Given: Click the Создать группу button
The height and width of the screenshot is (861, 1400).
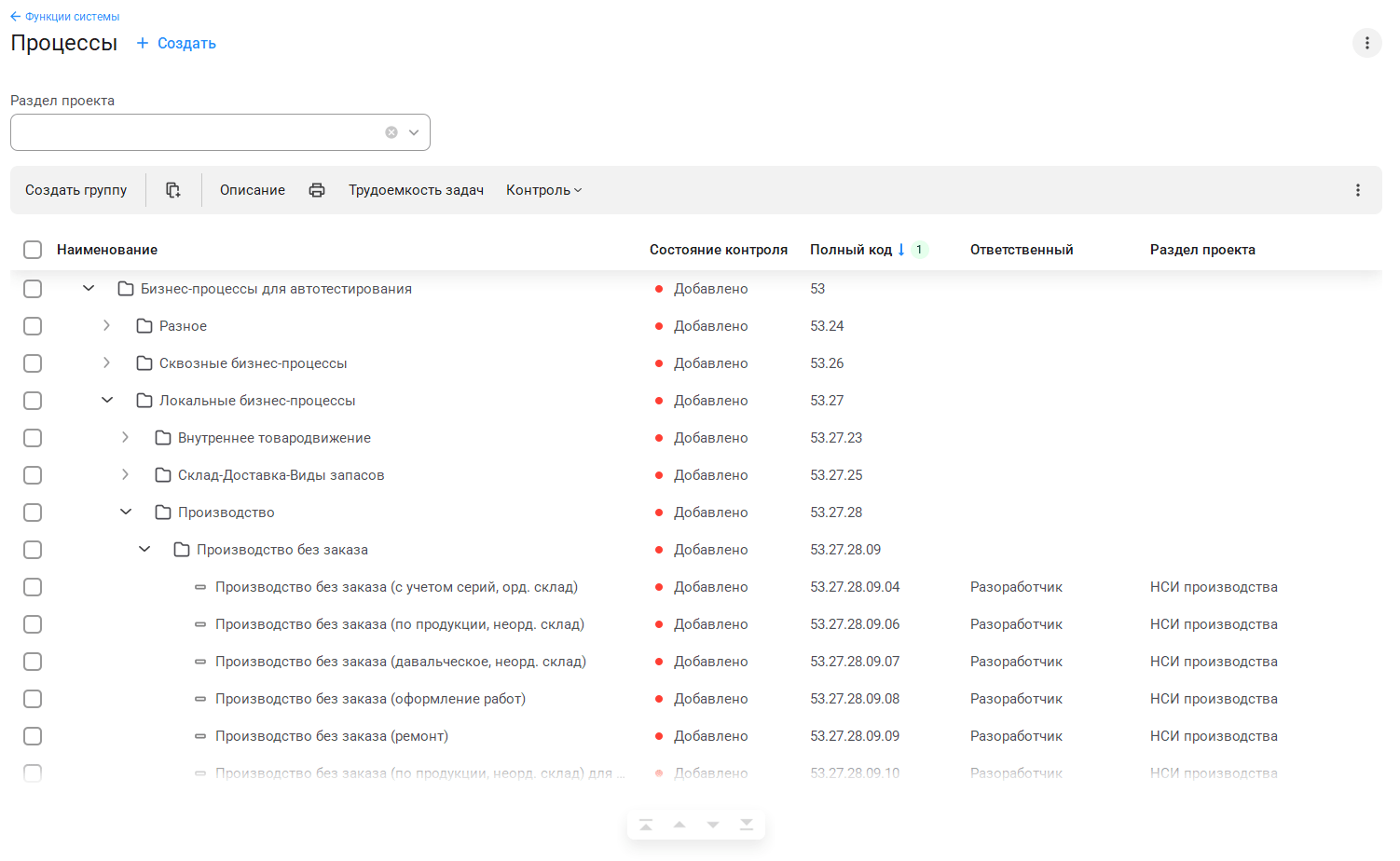Looking at the screenshot, I should click(x=75, y=190).
